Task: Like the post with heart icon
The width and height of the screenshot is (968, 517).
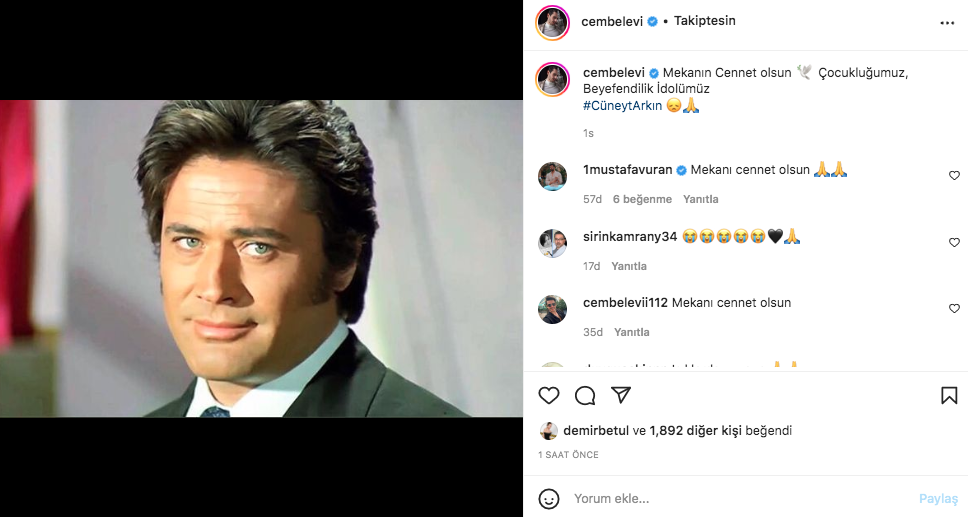Action: click(549, 396)
